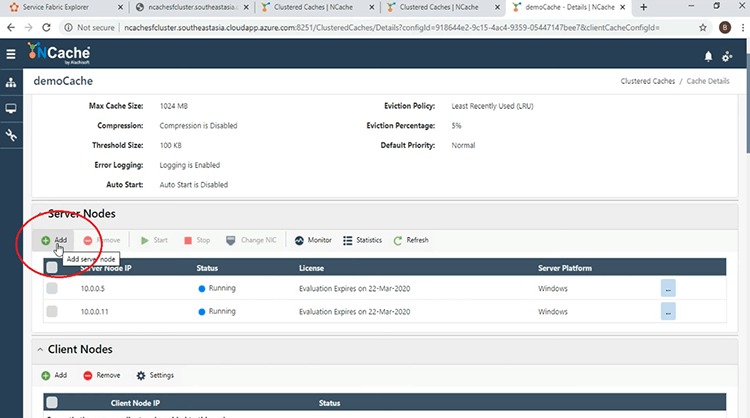View the Not secure site info
The image size is (750, 418).
point(89,28)
